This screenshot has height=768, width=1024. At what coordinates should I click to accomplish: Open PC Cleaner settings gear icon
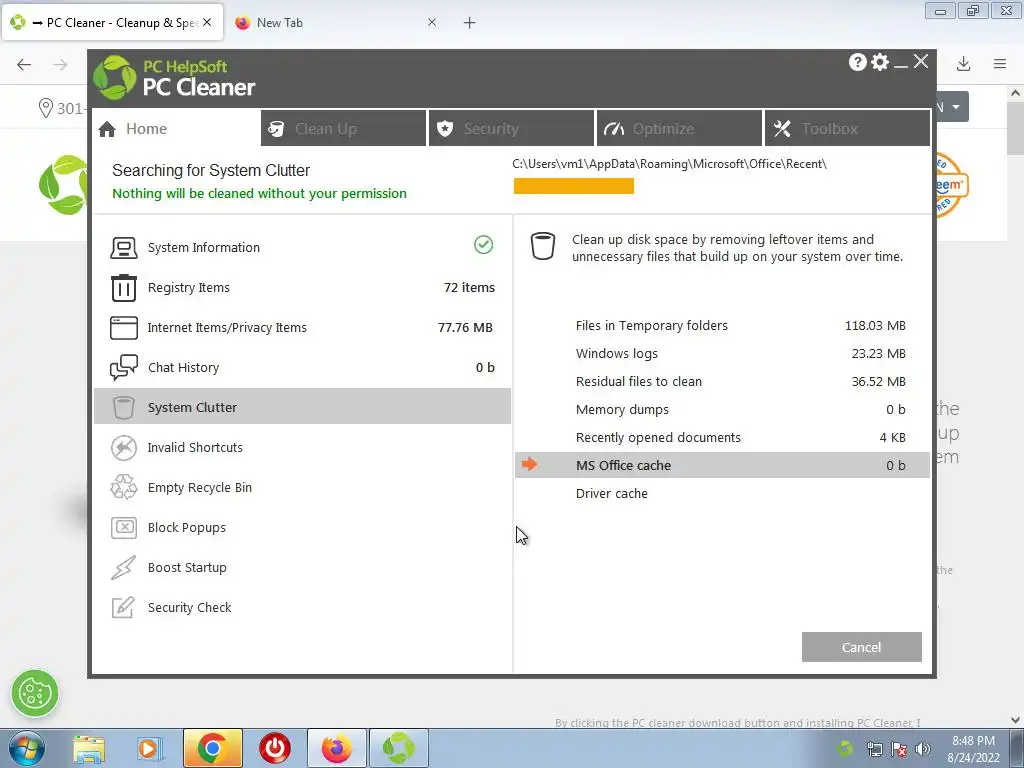click(x=880, y=62)
